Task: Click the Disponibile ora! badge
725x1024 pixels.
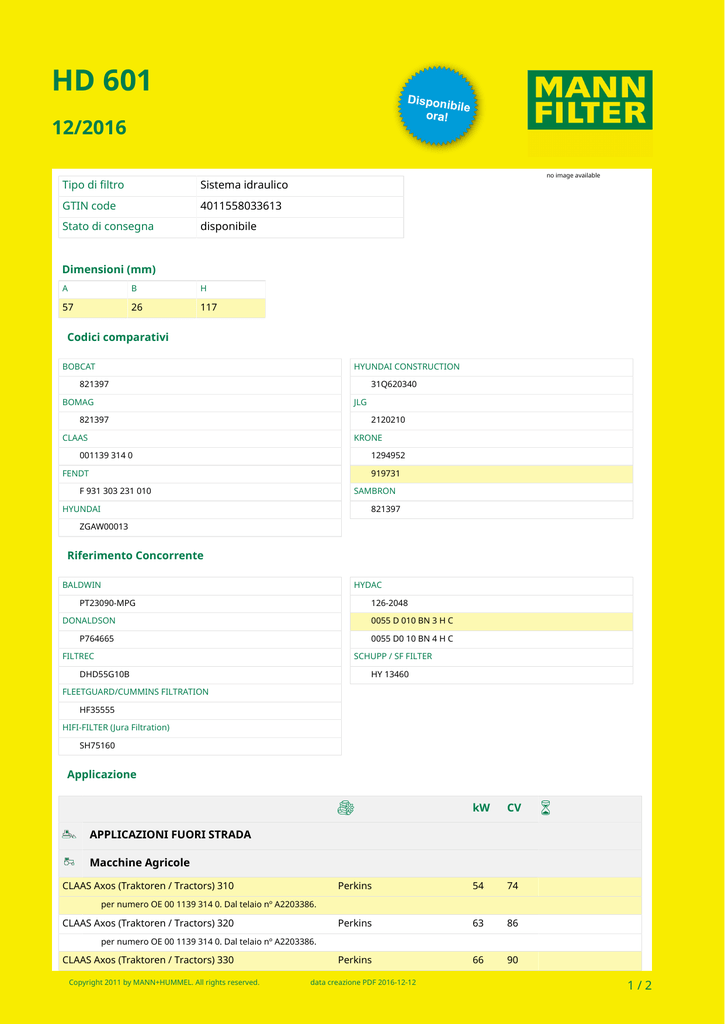Action: click(x=438, y=106)
